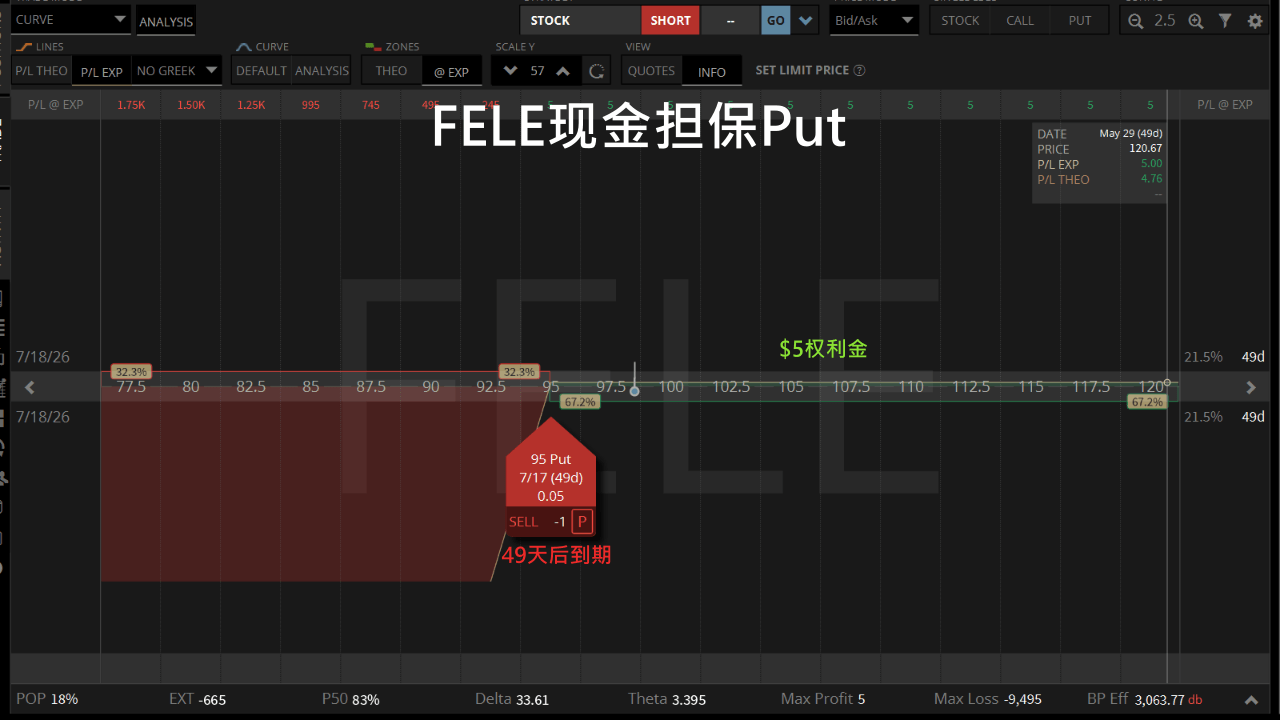Toggle the P/L EXP line
Image resolution: width=1280 pixels, height=720 pixels.
101,71
